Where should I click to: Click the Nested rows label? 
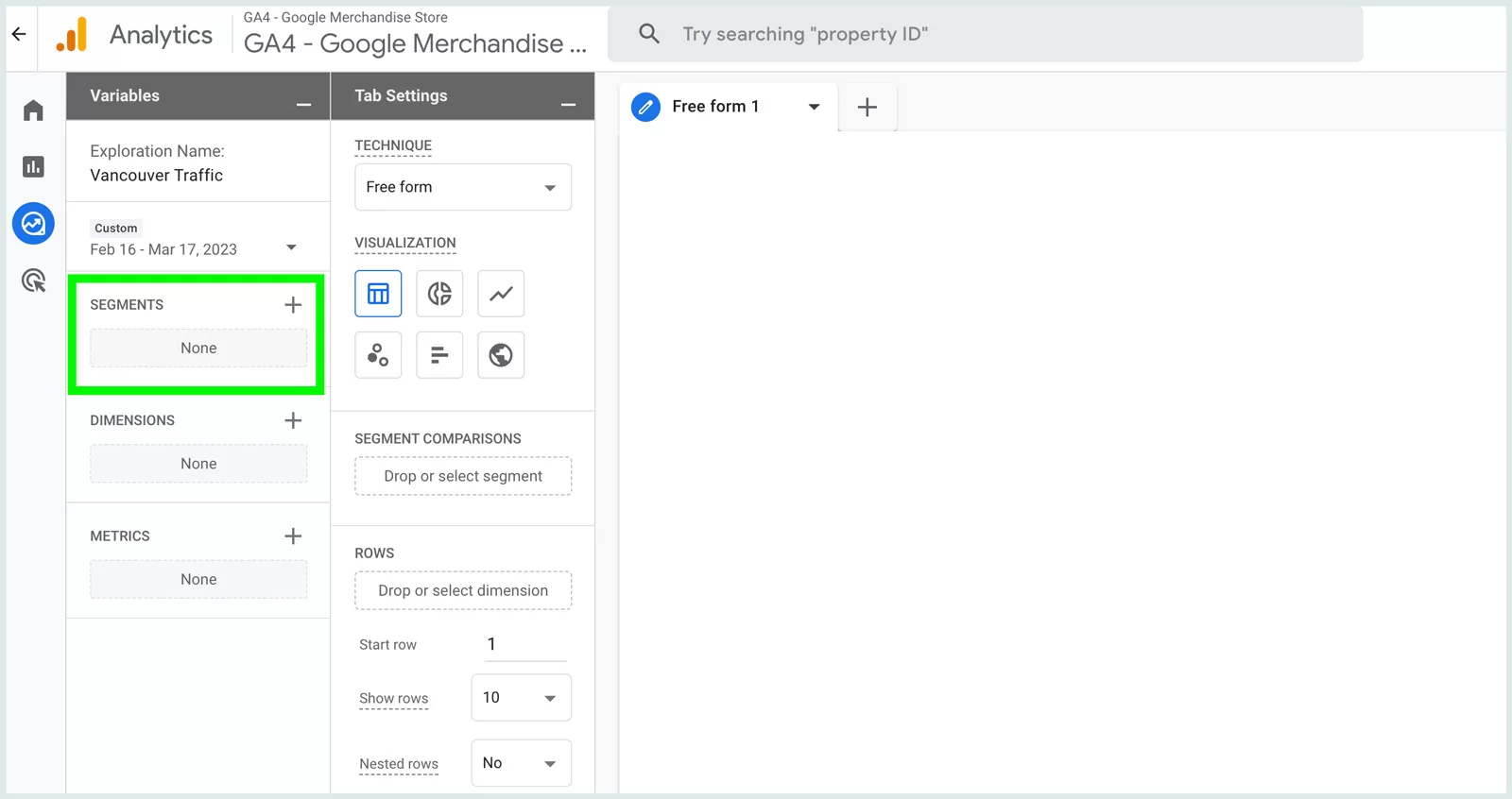tap(399, 764)
